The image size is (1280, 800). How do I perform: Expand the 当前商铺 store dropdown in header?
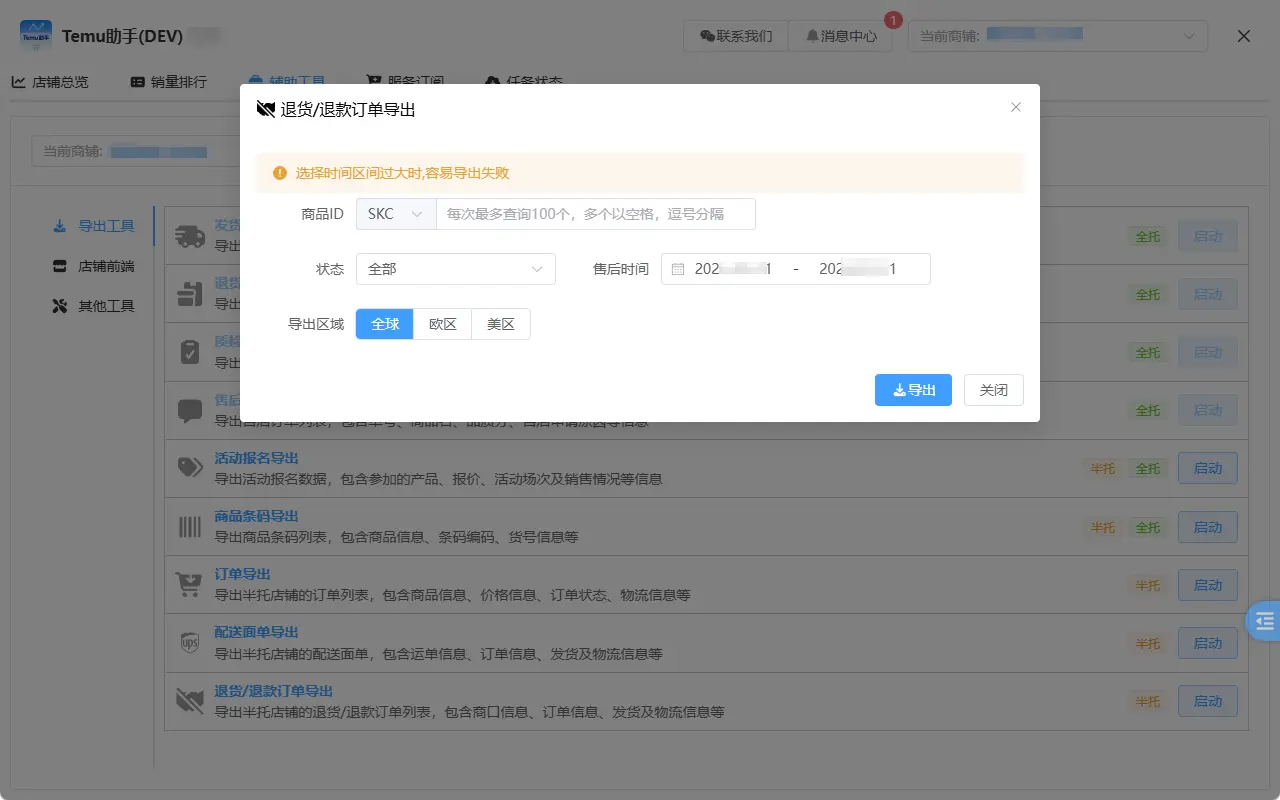click(1057, 36)
